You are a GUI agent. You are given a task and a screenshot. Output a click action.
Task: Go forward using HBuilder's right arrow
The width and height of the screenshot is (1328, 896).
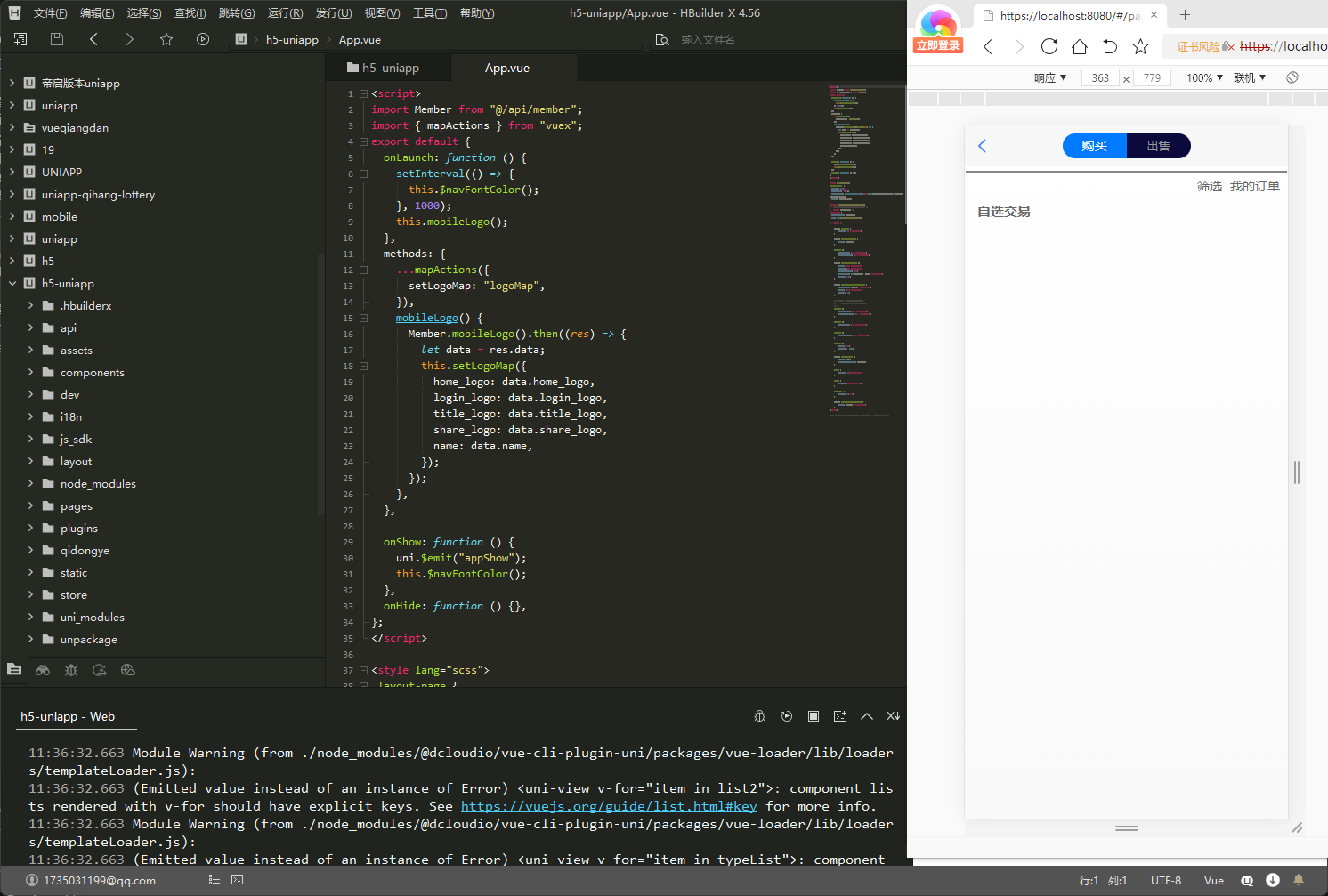(x=130, y=39)
